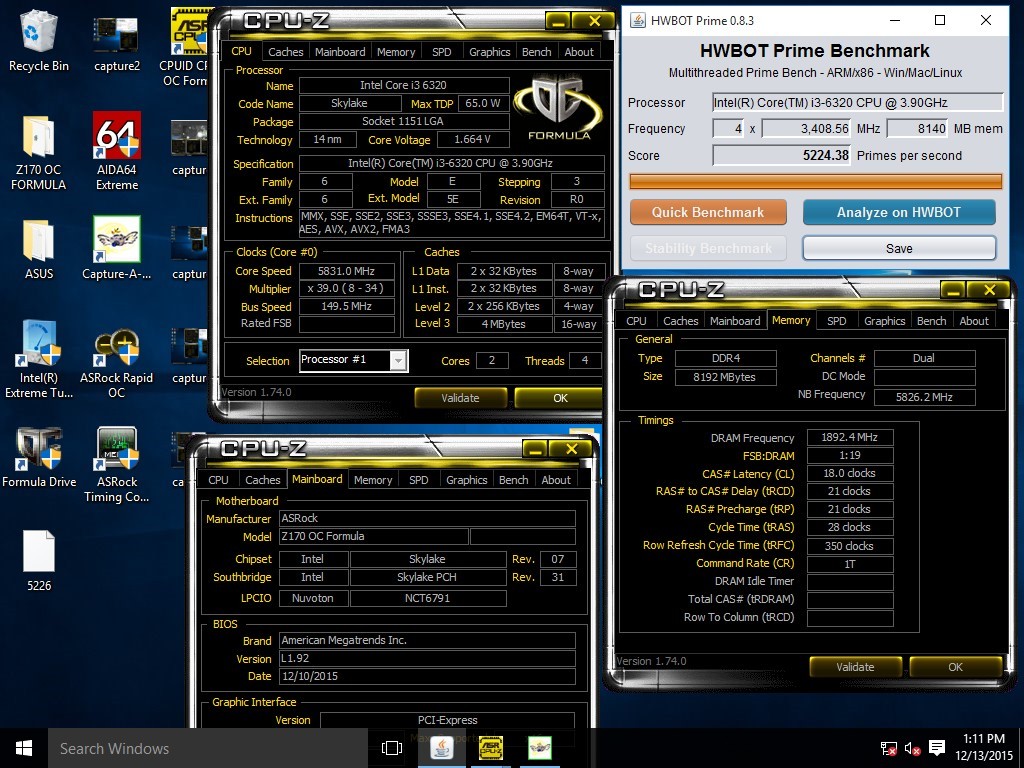This screenshot has height=768, width=1024.
Task: Click the CAS# Latency value 18.0 clocks
Action: point(850,473)
